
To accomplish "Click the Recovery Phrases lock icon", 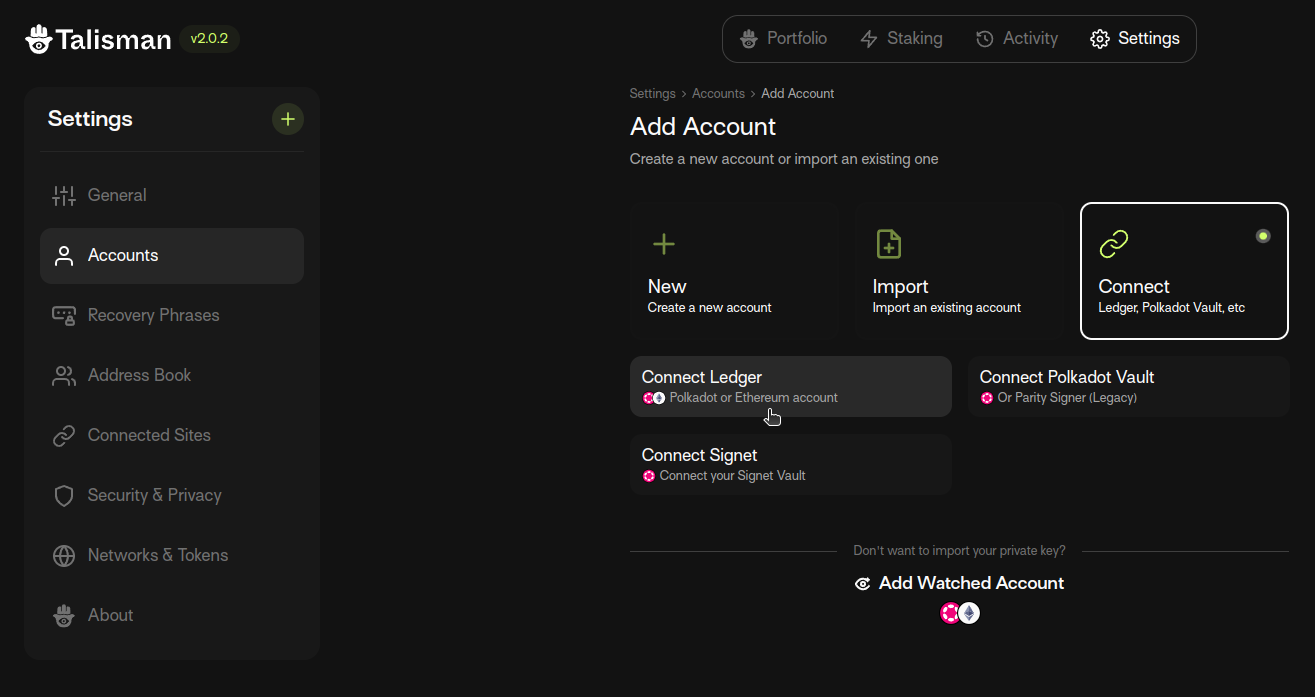I will pos(64,316).
